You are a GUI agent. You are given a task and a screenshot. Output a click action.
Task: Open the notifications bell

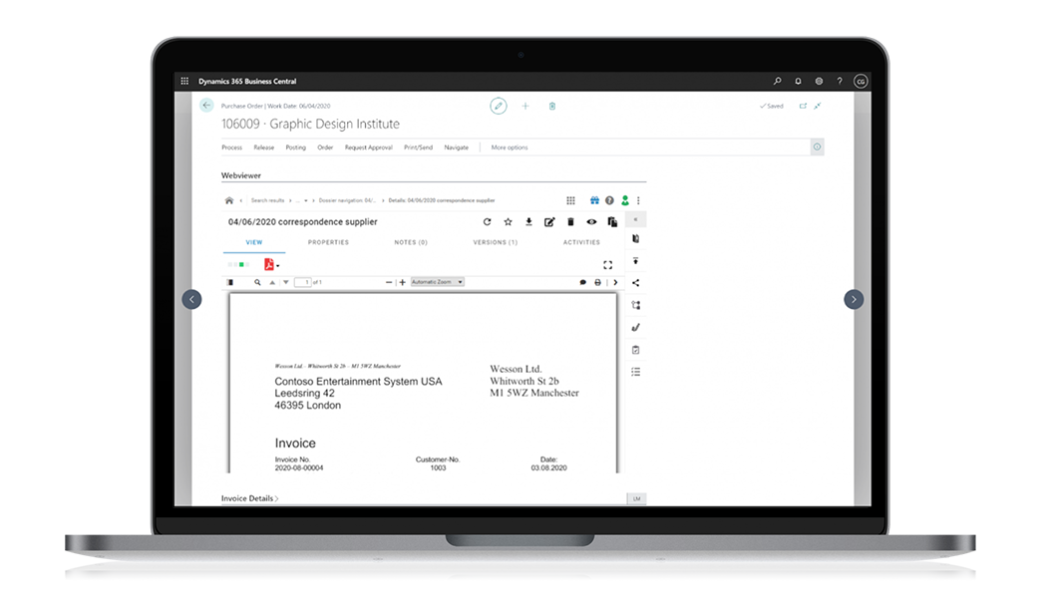[798, 81]
